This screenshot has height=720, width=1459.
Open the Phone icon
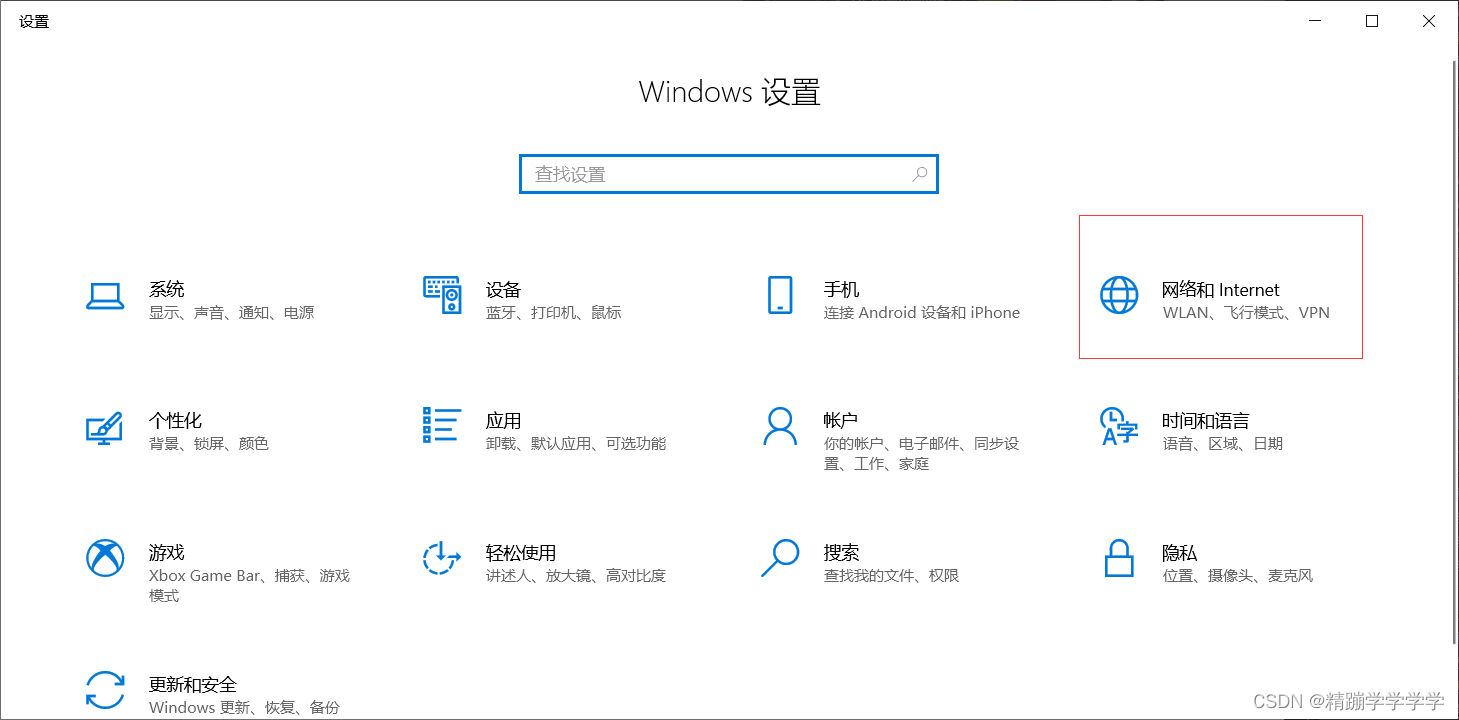(x=780, y=295)
